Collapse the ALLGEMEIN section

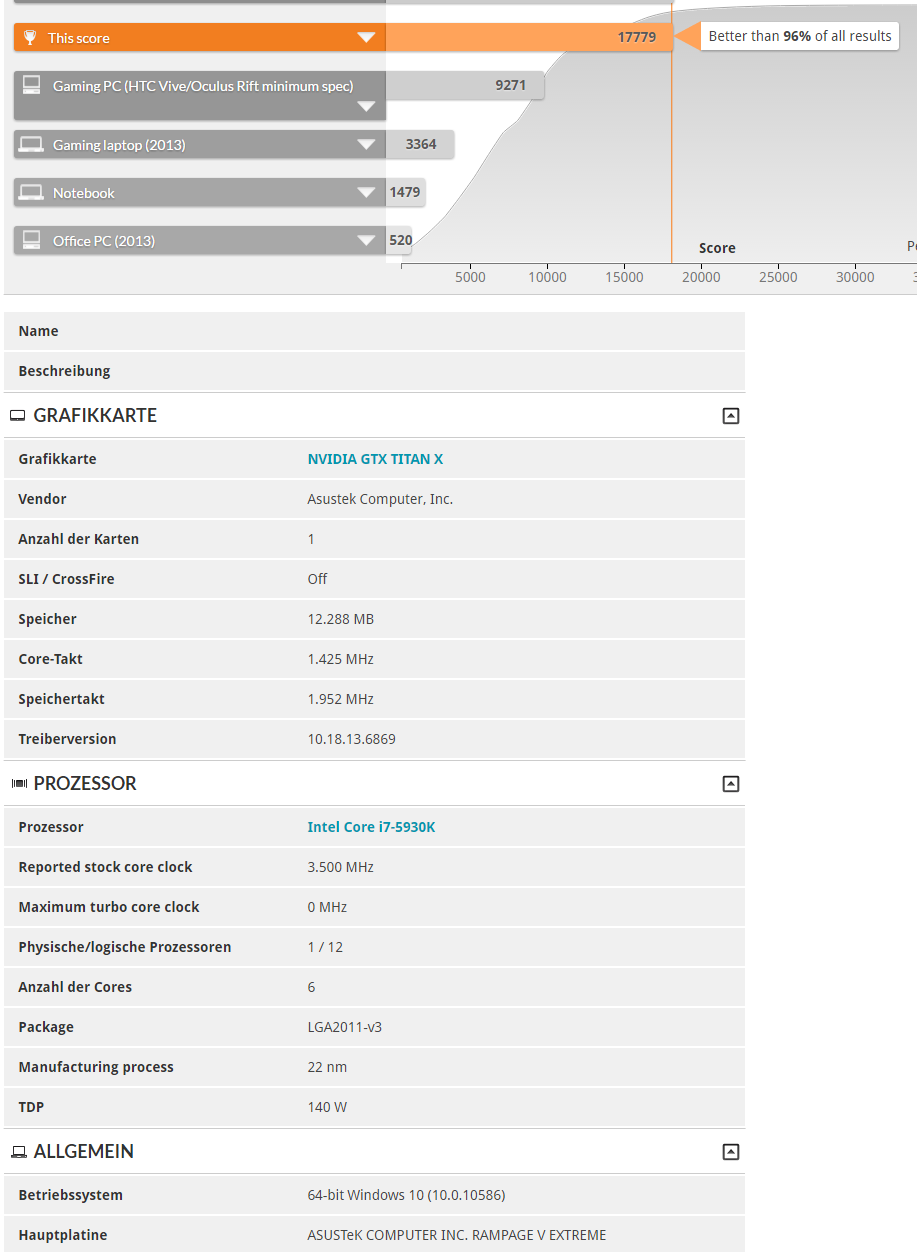pyautogui.click(x=731, y=1152)
